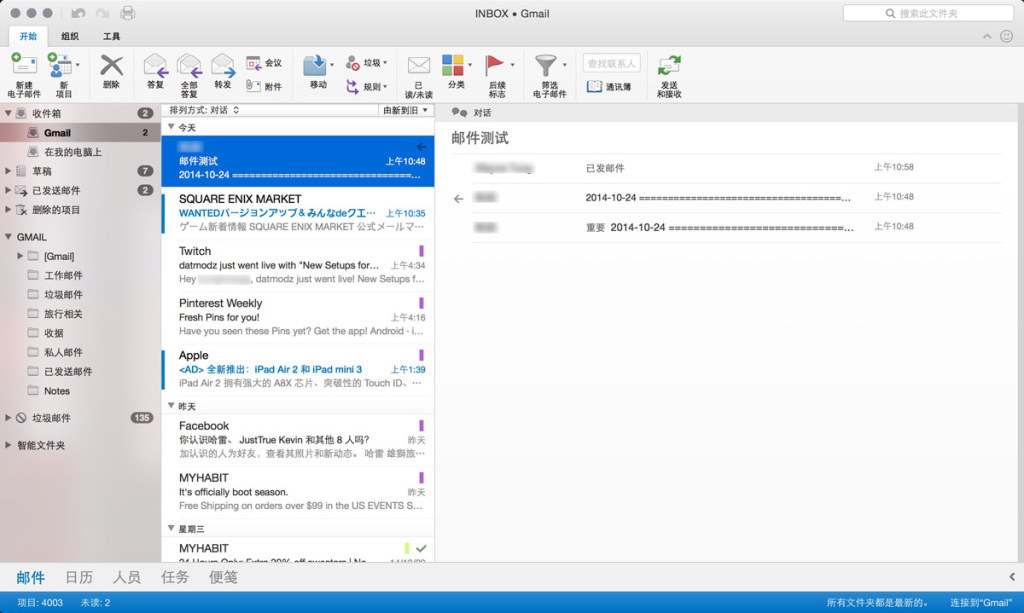
Task: Click the Follow Up flag (后续标志) icon
Action: point(496,67)
